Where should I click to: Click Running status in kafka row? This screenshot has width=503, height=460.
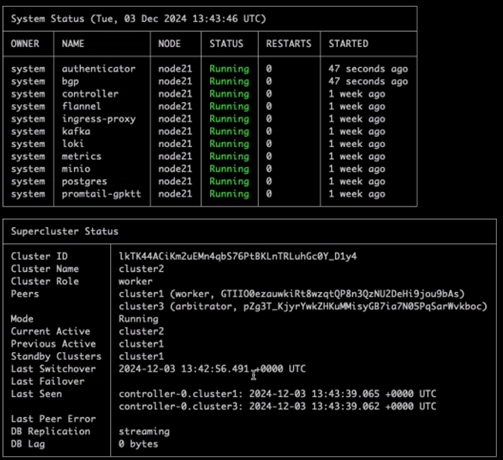(x=229, y=132)
